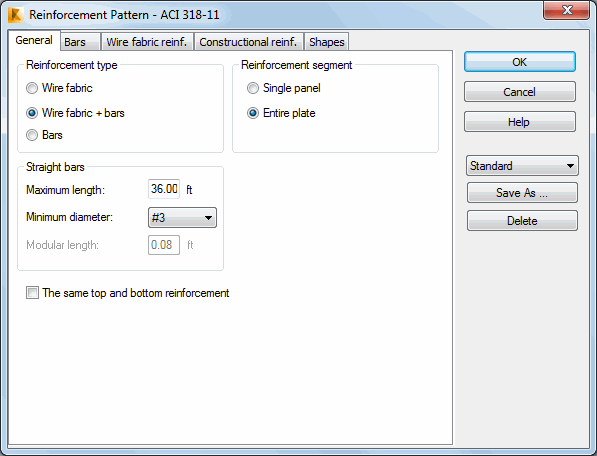
Task: Choose Wire fabric + bars reinforcement type
Action: [32, 113]
